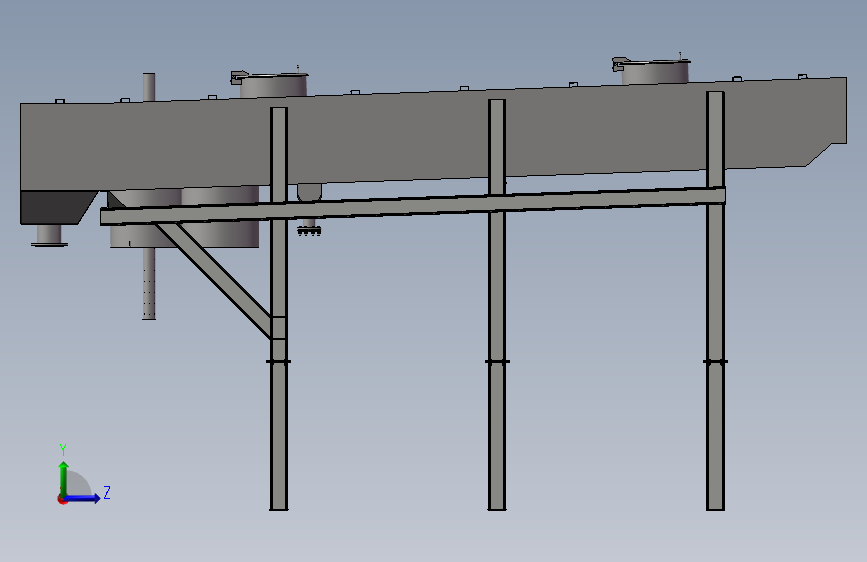Select the left top manhole cylinder

tap(273, 85)
